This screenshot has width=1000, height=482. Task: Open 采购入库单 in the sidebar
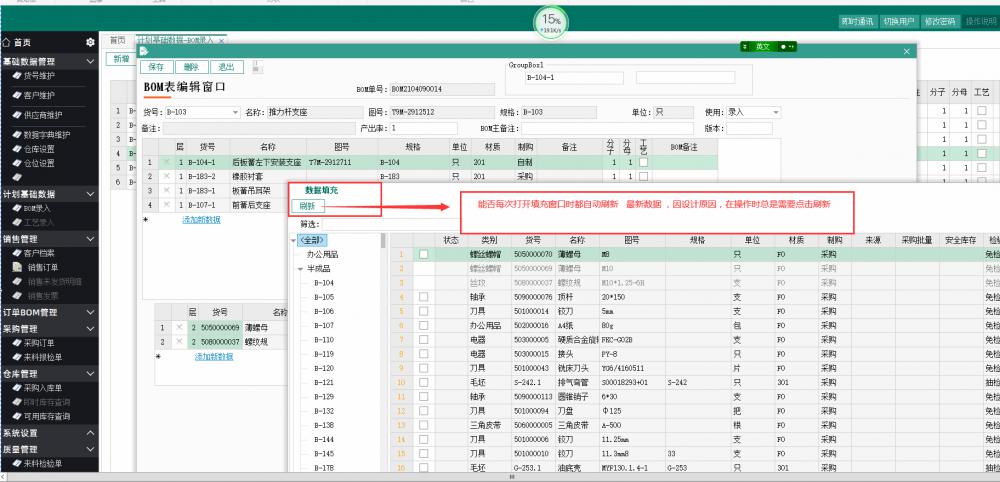42,388
